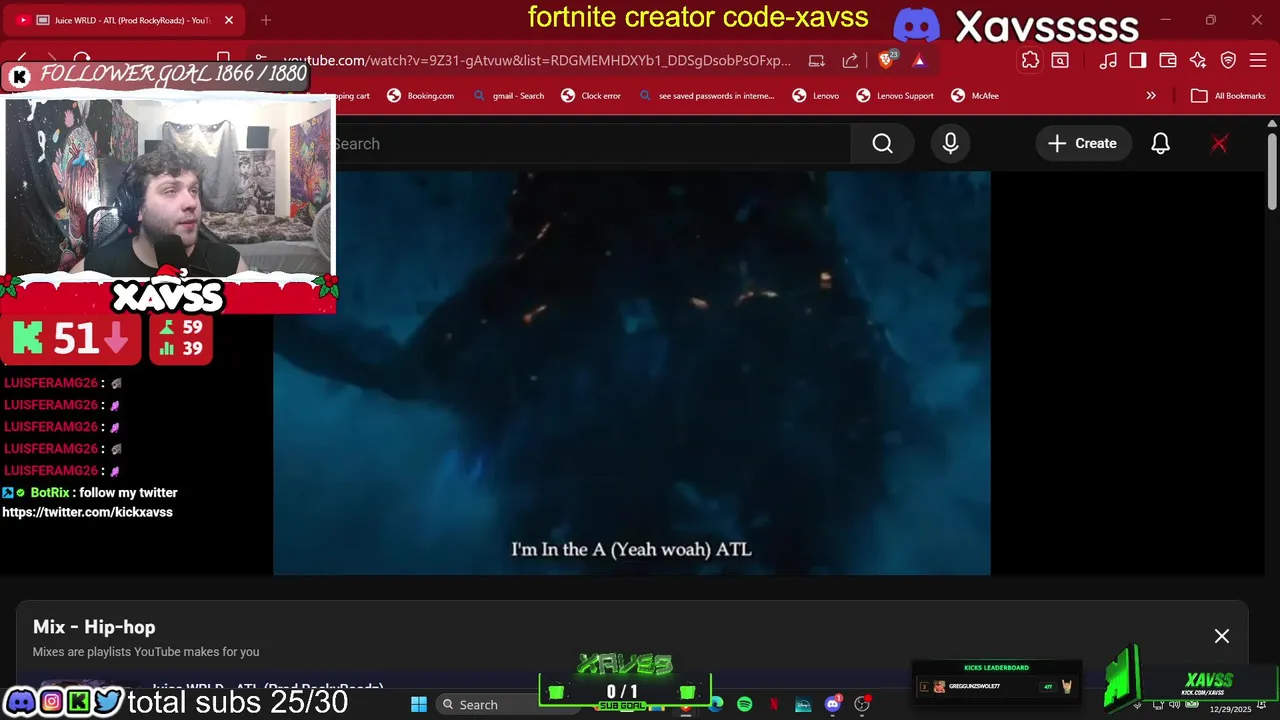Open the Lenovo bookmark
Viewport: 1280px width, 720px height.
tap(816, 96)
